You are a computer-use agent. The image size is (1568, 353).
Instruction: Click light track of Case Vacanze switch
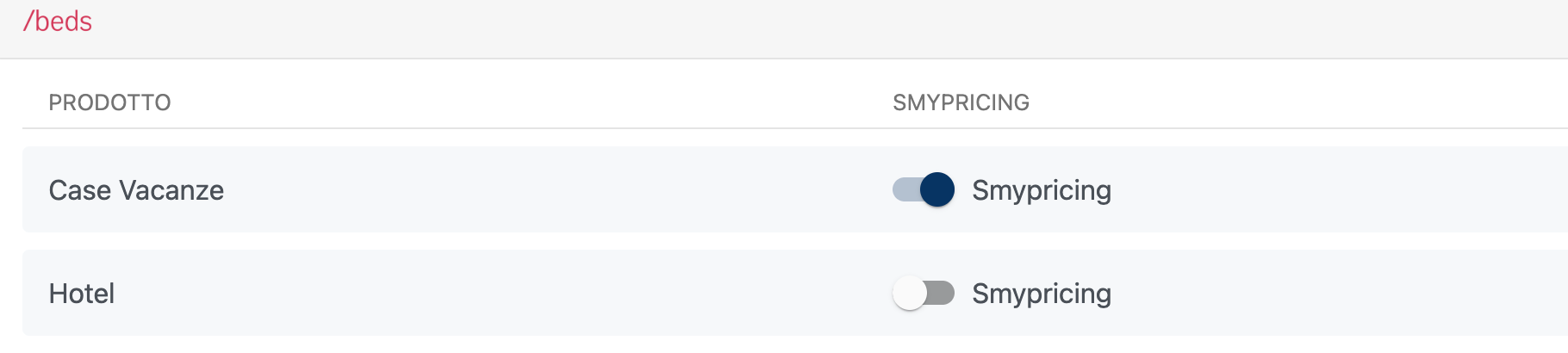click(903, 189)
